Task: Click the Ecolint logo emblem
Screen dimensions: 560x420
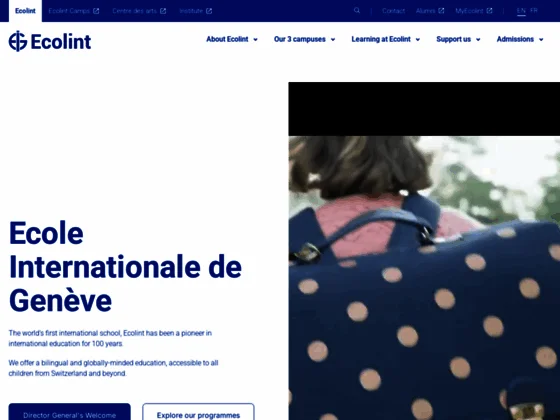Action: pyautogui.click(x=18, y=41)
